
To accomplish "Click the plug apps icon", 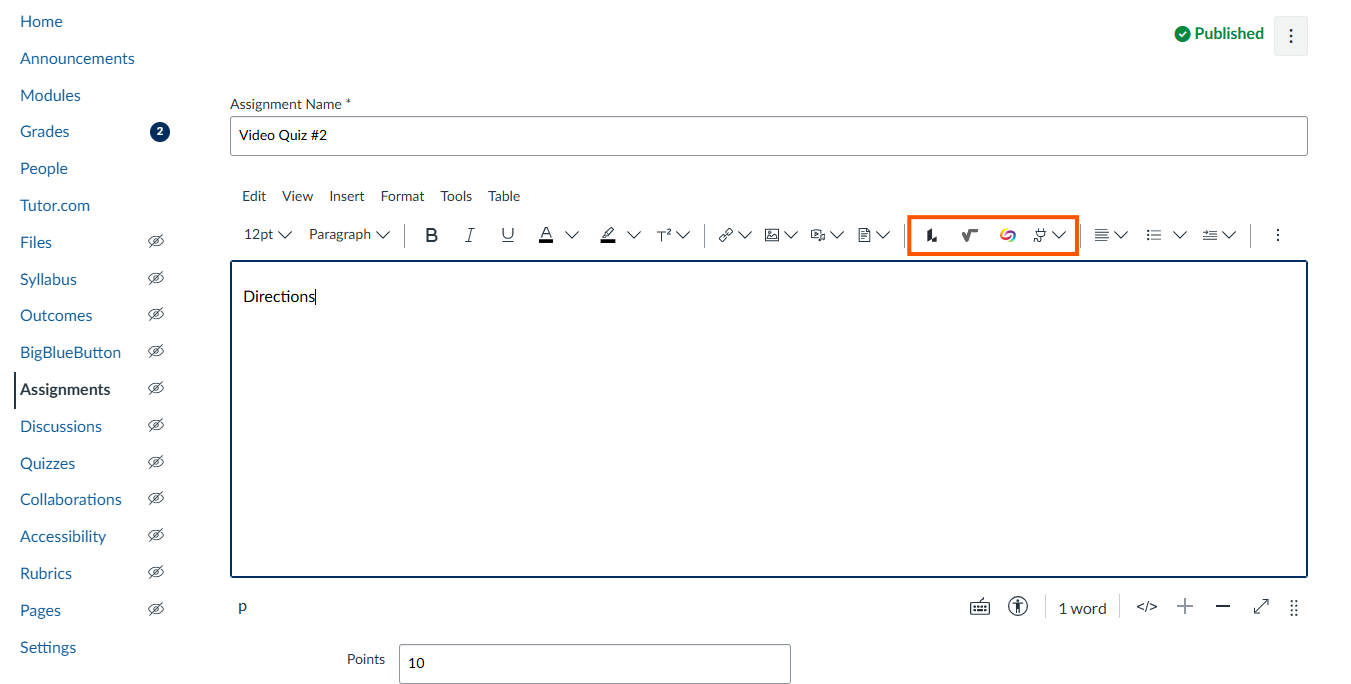I will 1040,235.
